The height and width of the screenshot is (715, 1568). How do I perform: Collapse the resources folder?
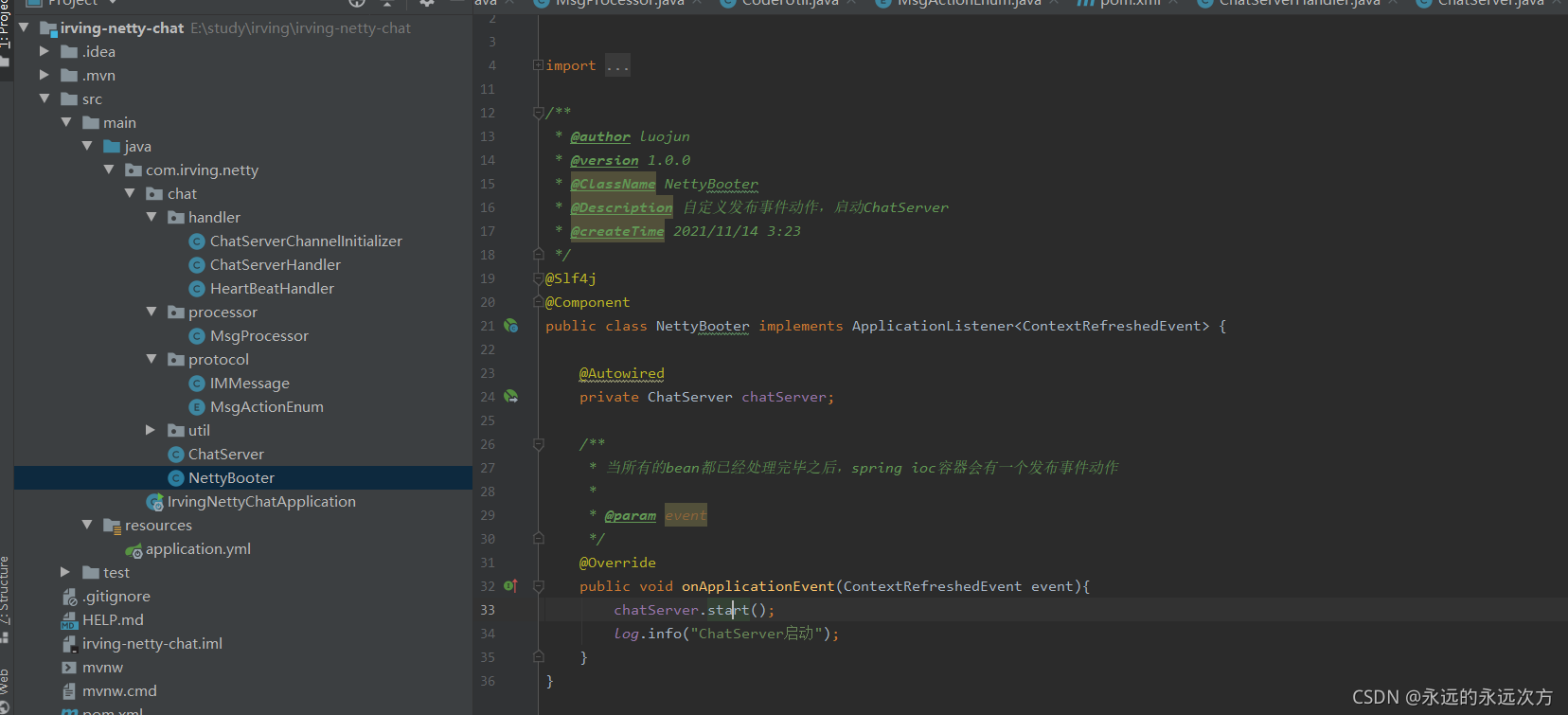point(87,525)
